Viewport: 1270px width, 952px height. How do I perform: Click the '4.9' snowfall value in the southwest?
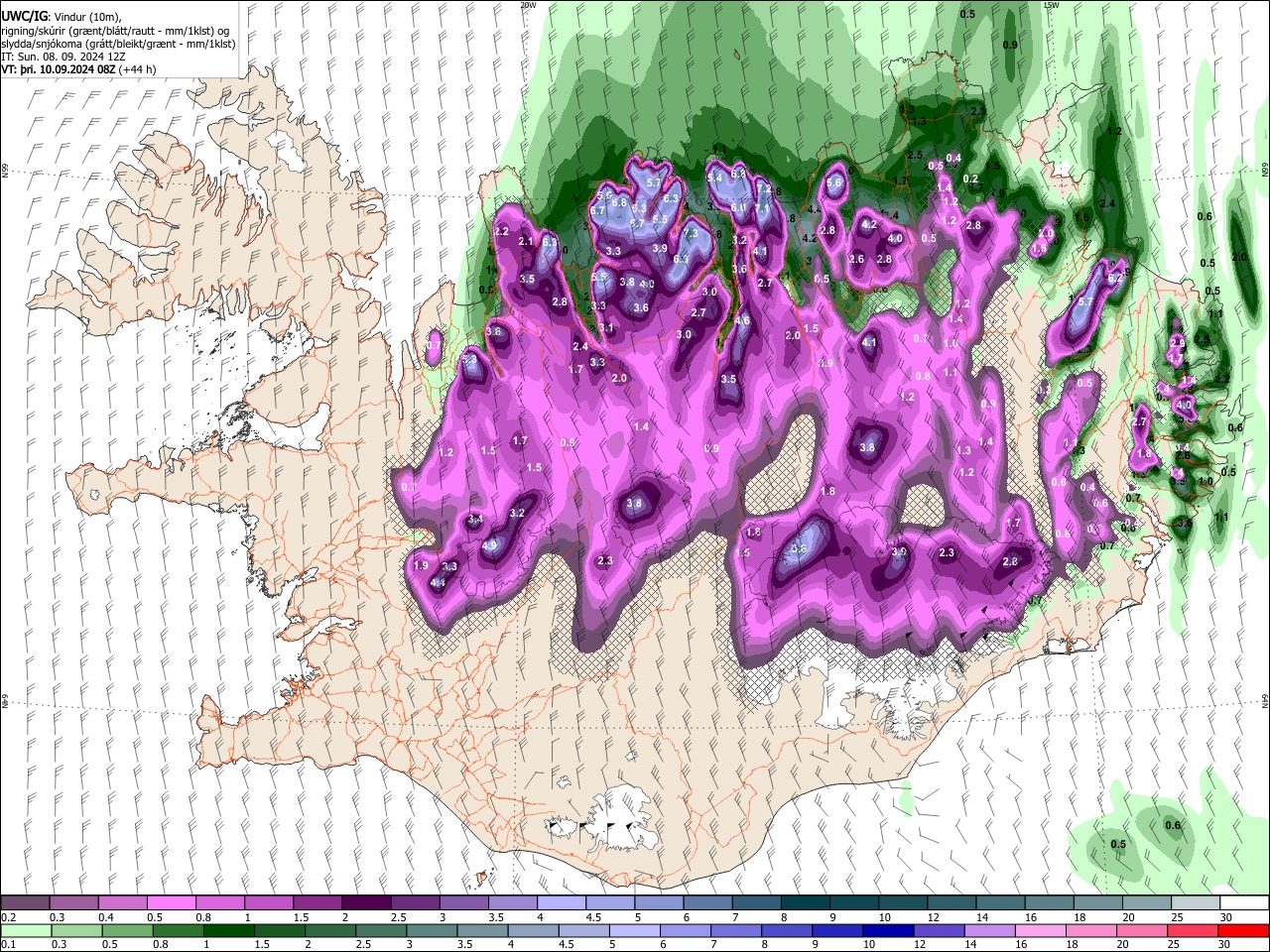pyautogui.click(x=489, y=545)
